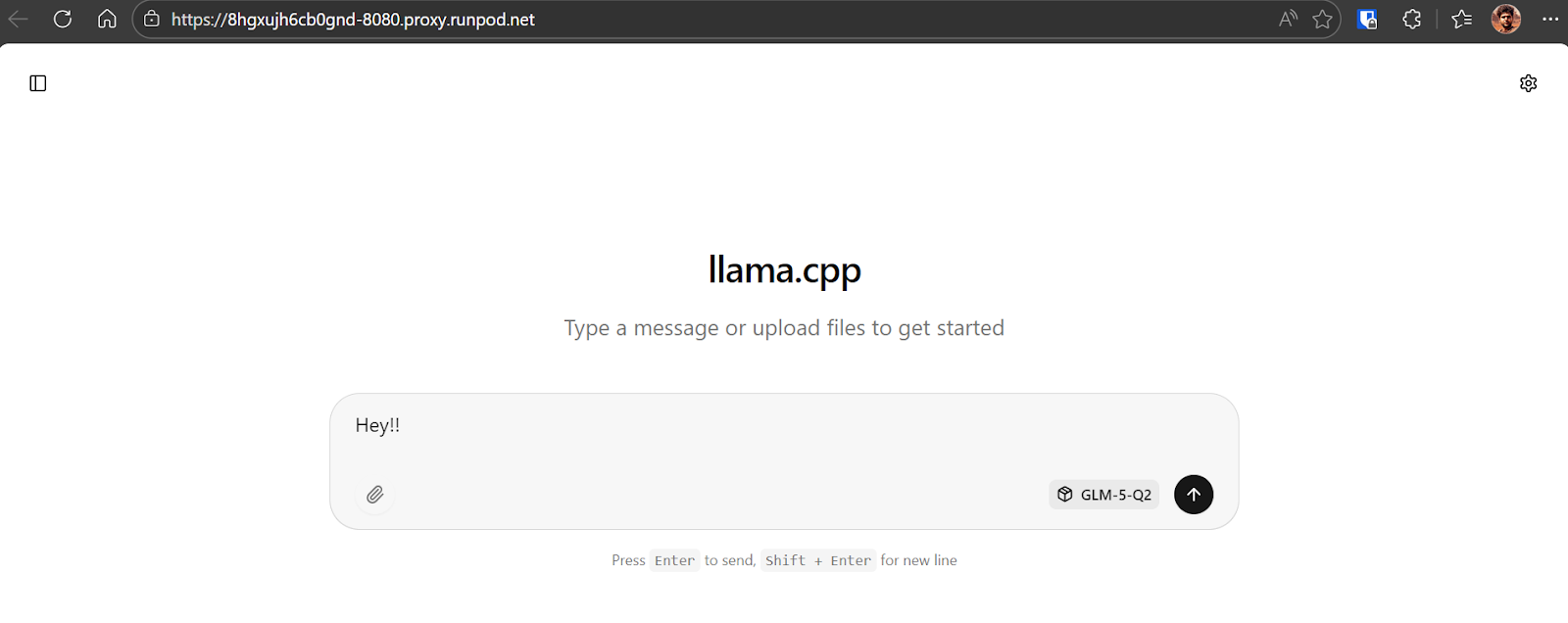The image size is (1568, 623).
Task: Open the GLM-5-Q2 model selector
Action: coord(1103,495)
